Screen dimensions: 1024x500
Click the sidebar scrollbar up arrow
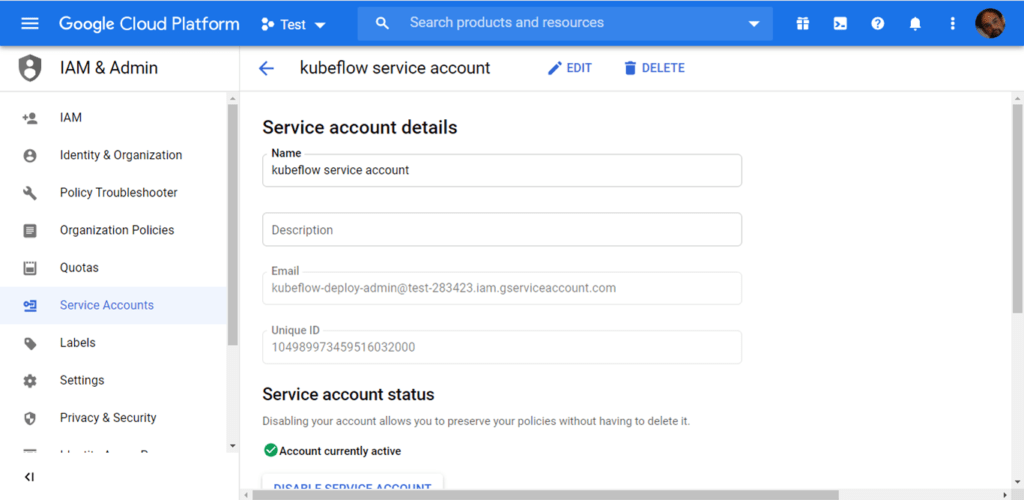point(233,99)
